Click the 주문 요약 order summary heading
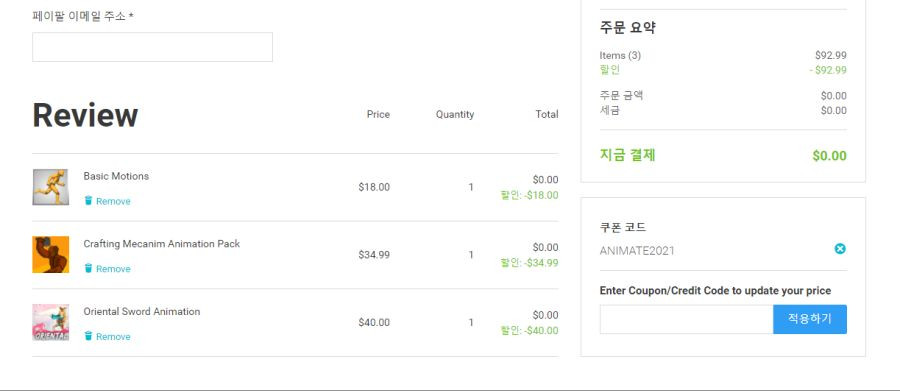The width and height of the screenshot is (900, 391). [627, 28]
